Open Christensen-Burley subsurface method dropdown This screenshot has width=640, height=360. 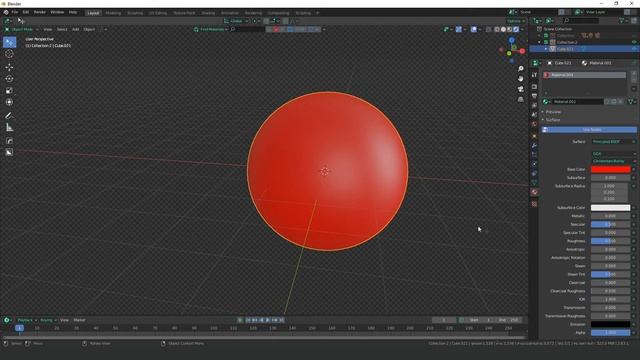point(614,161)
